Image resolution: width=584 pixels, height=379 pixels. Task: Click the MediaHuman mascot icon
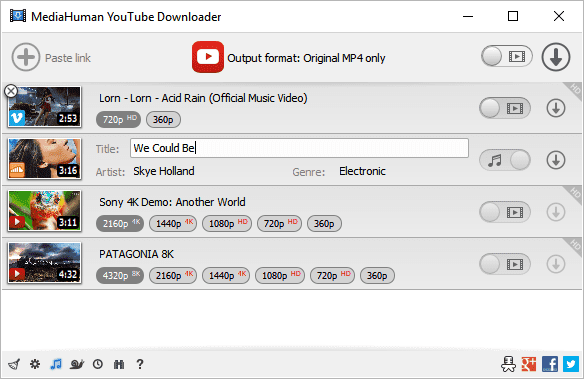click(508, 364)
